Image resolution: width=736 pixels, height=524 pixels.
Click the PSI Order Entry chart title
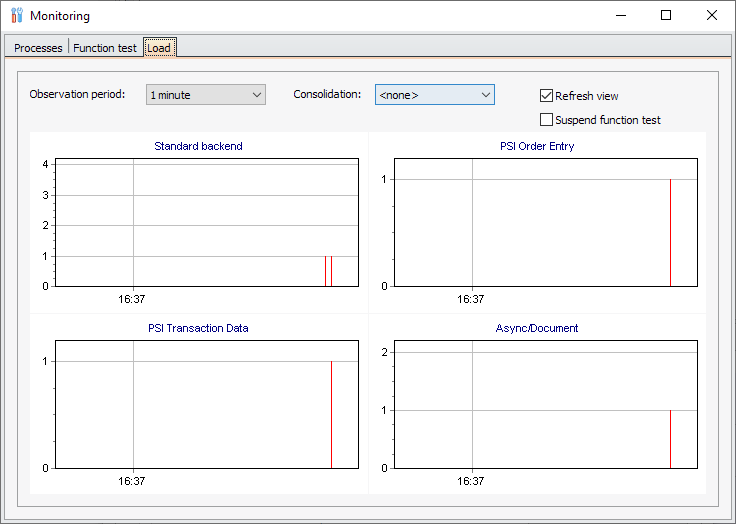tap(537, 146)
